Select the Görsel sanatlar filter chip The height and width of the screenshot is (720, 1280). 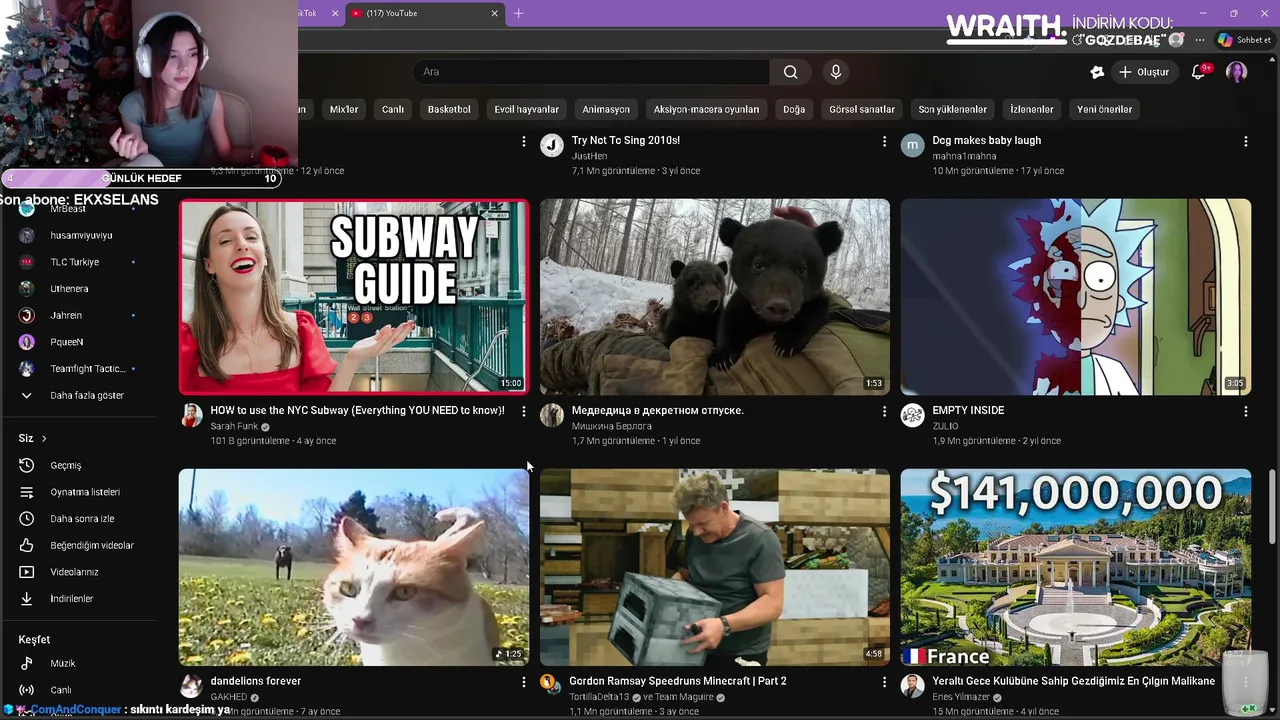pyautogui.click(x=862, y=109)
